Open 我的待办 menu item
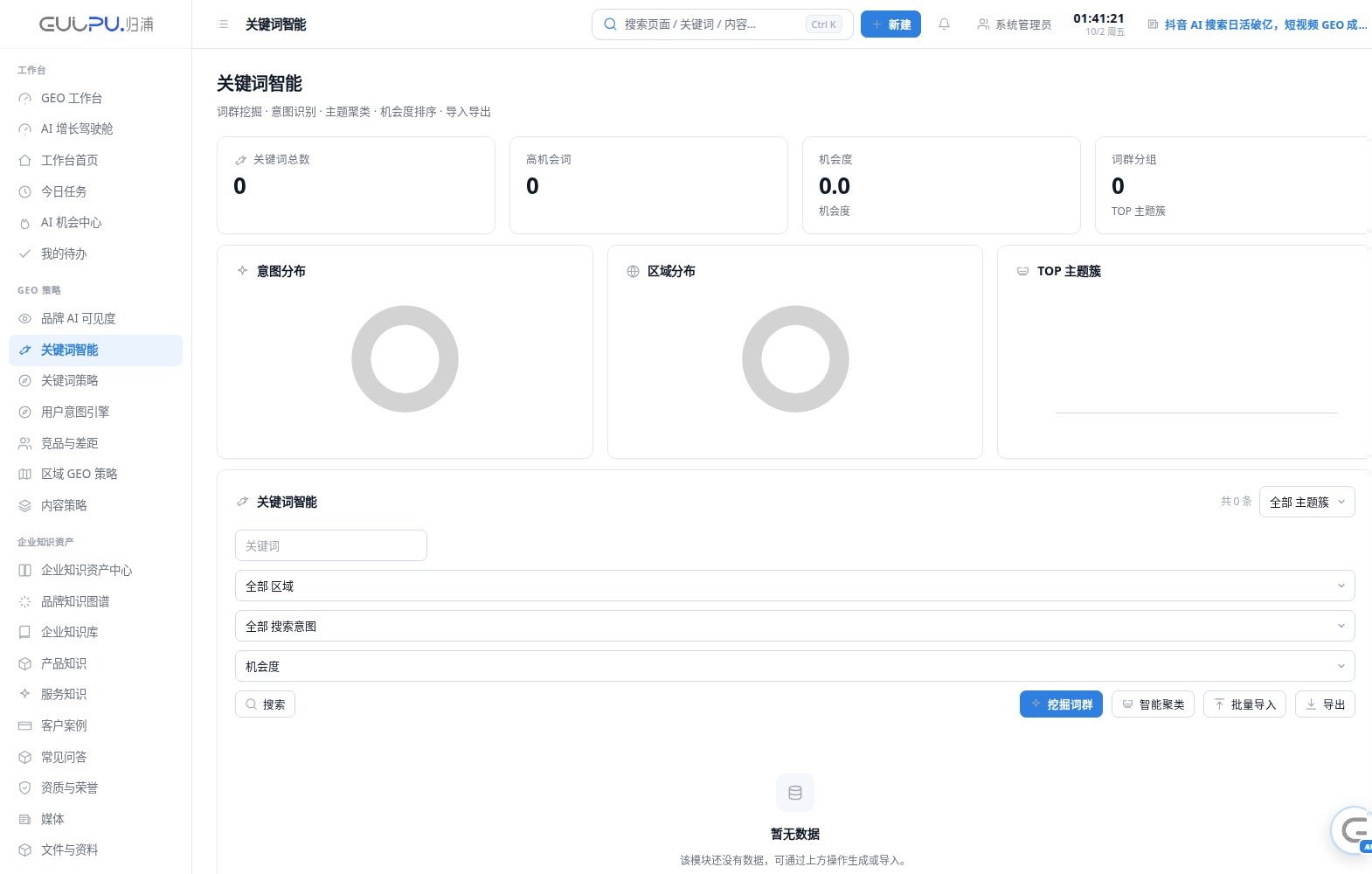 pyautogui.click(x=95, y=253)
